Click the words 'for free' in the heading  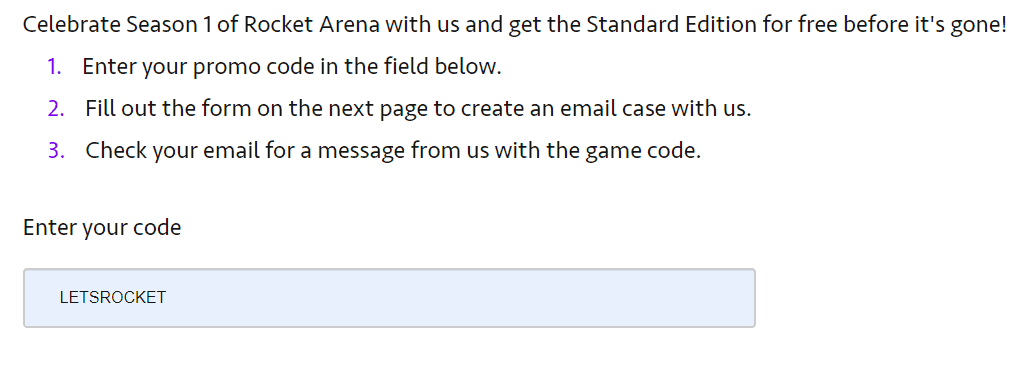(x=792, y=25)
